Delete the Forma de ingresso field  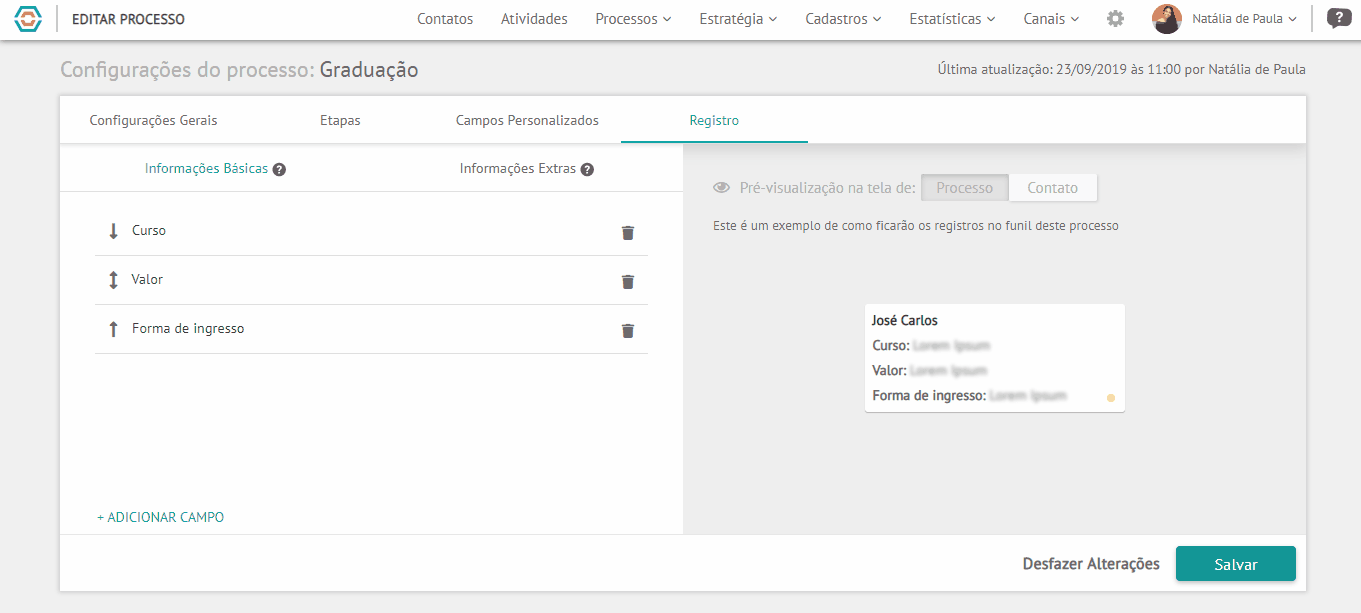click(628, 331)
